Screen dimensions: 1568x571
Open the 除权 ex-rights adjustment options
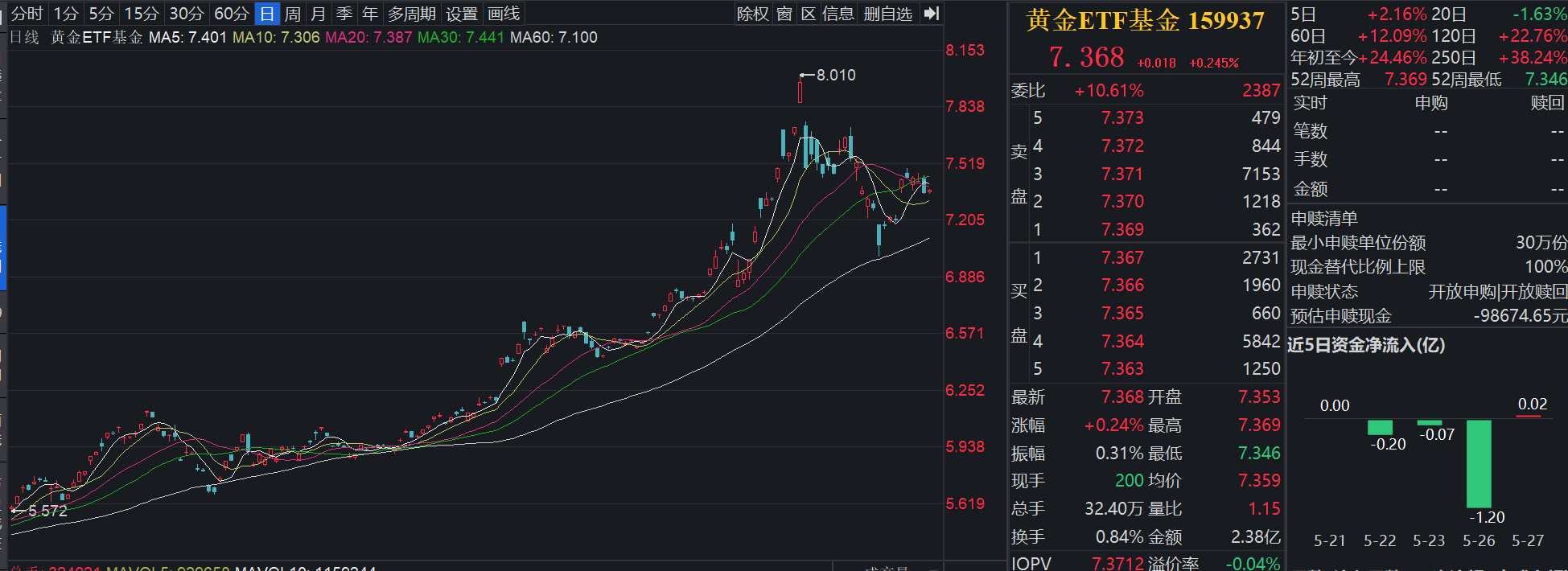753,14
